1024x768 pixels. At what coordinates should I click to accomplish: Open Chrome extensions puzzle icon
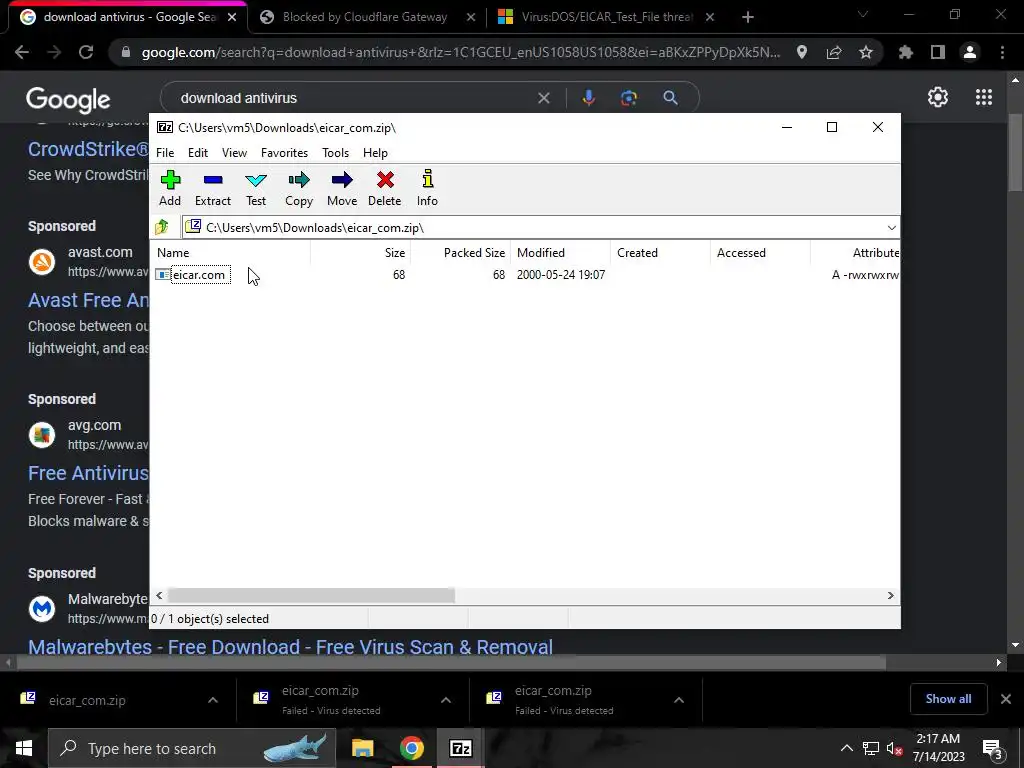click(x=905, y=52)
